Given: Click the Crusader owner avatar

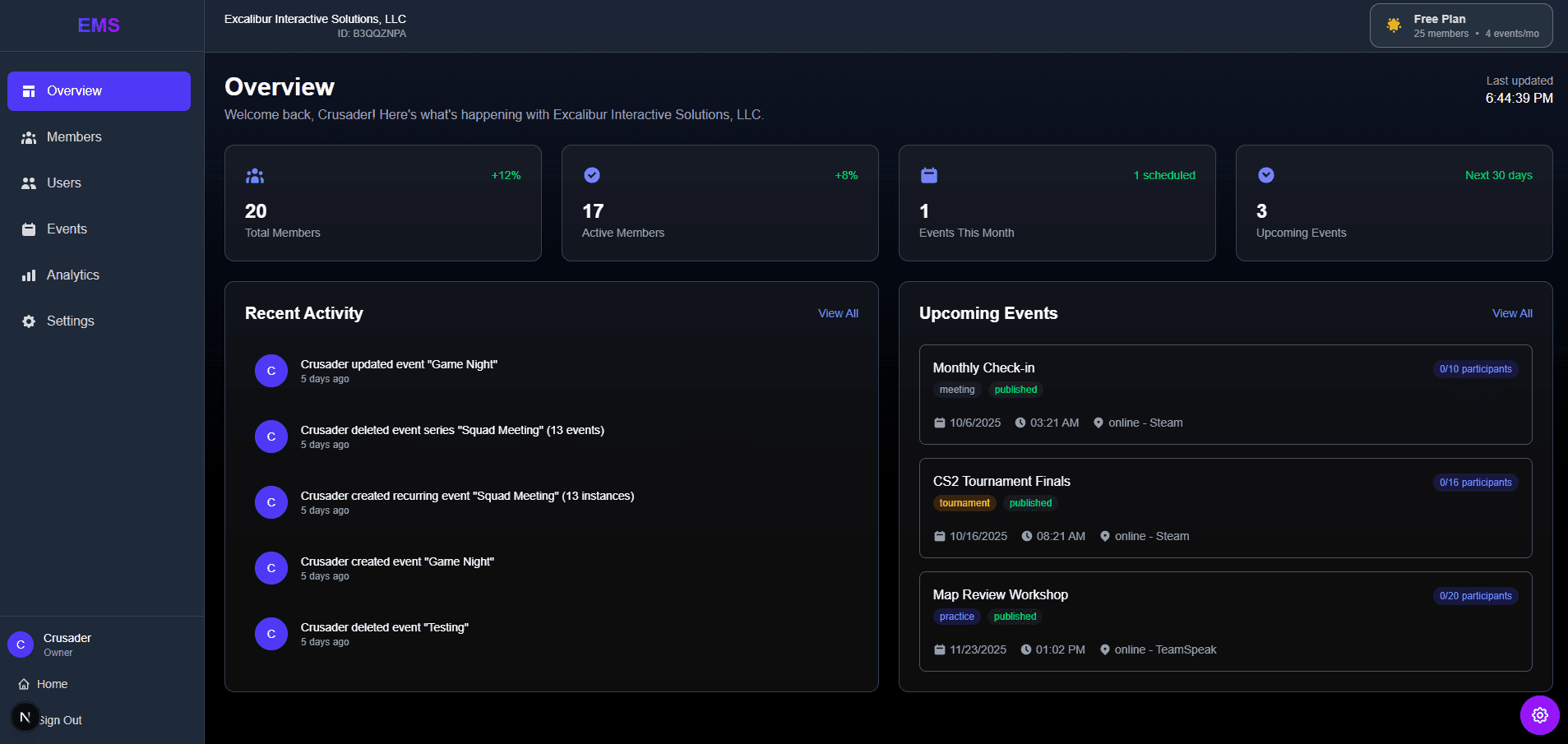Looking at the screenshot, I should (21, 645).
